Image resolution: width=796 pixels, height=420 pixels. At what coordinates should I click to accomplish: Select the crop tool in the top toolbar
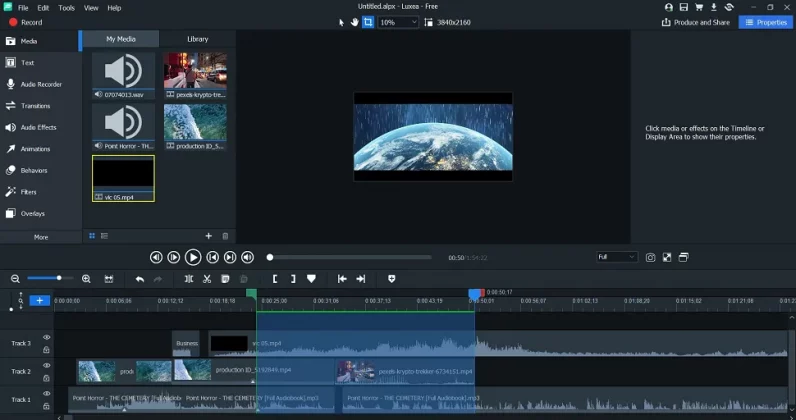(x=368, y=22)
